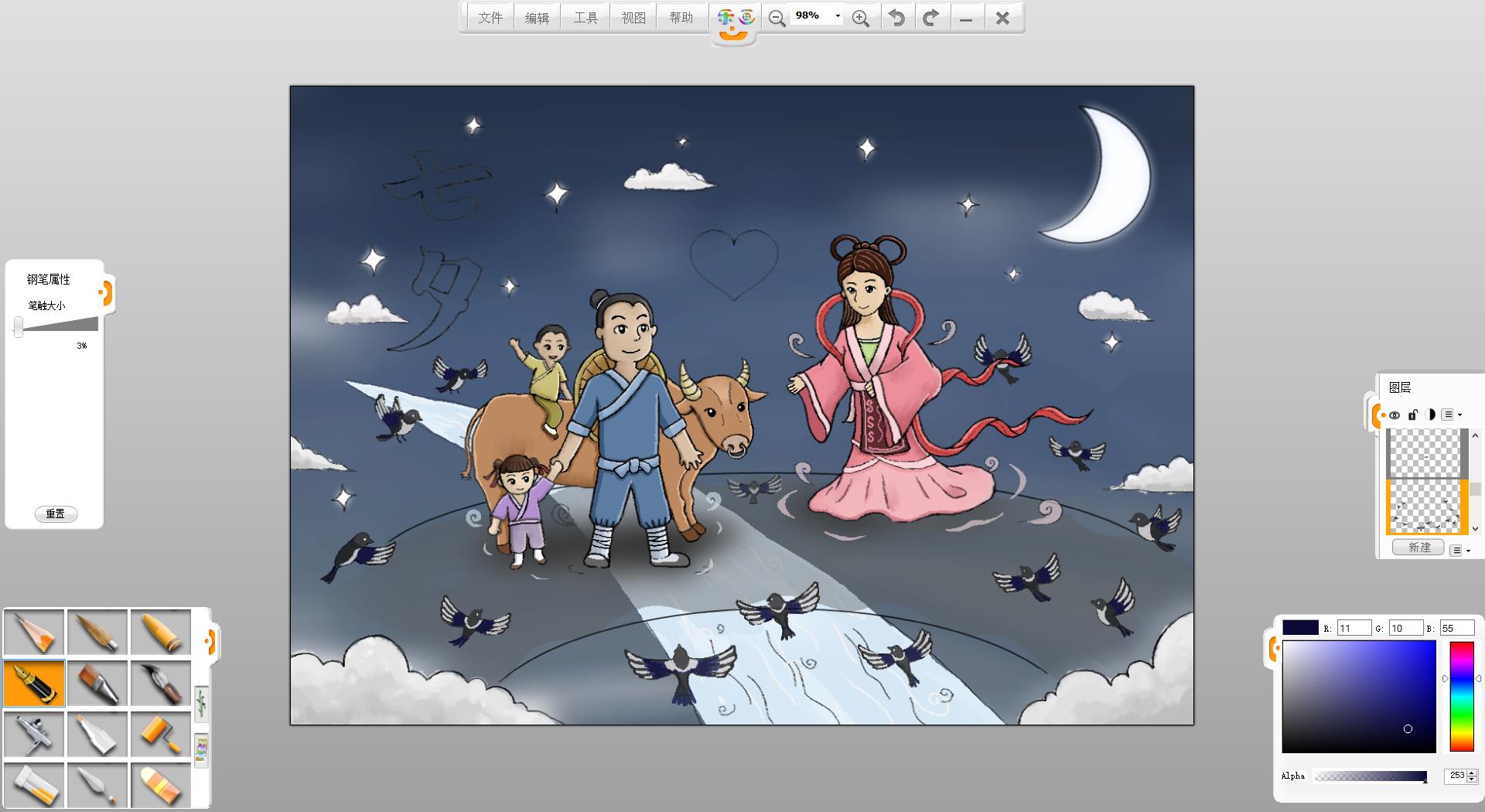Zoom in with the magnifier plus icon
This screenshot has width=1485, height=812.
point(860,19)
